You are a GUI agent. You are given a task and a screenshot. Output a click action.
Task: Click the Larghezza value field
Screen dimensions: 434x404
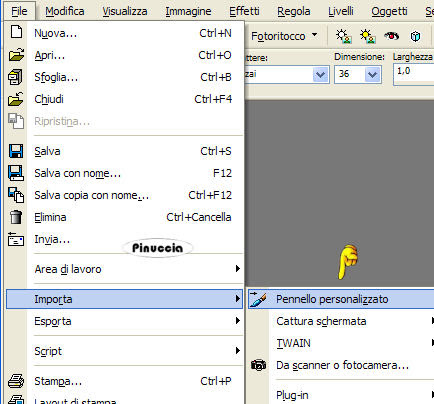414,75
